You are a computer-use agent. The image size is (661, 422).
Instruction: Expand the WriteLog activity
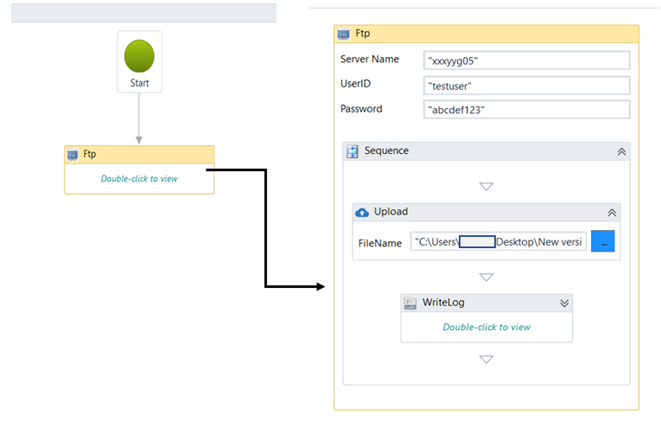(563, 302)
